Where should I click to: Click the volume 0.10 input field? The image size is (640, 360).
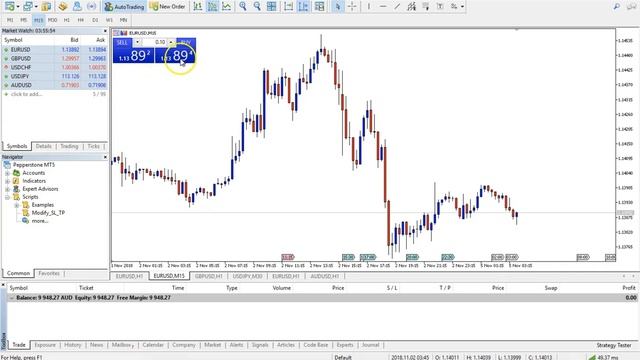coord(154,42)
